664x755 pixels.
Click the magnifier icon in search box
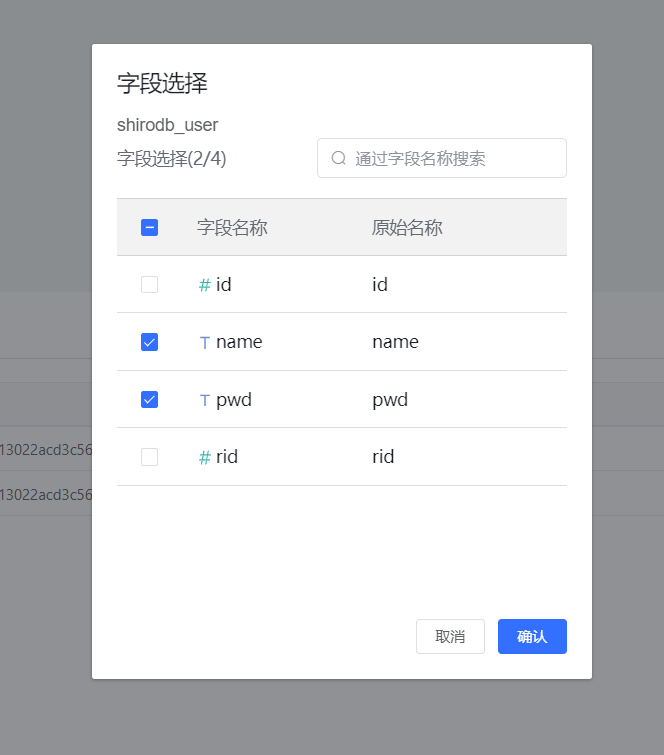(x=339, y=158)
